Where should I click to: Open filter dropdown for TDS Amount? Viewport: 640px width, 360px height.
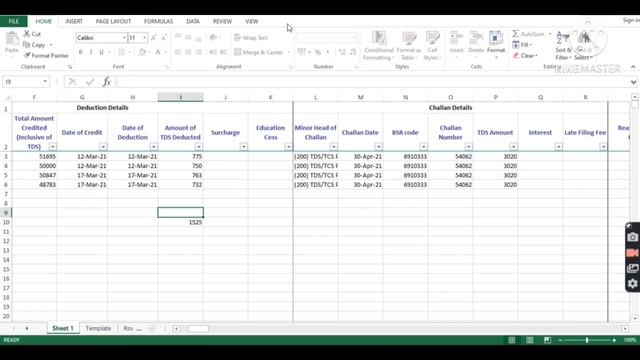coord(513,147)
